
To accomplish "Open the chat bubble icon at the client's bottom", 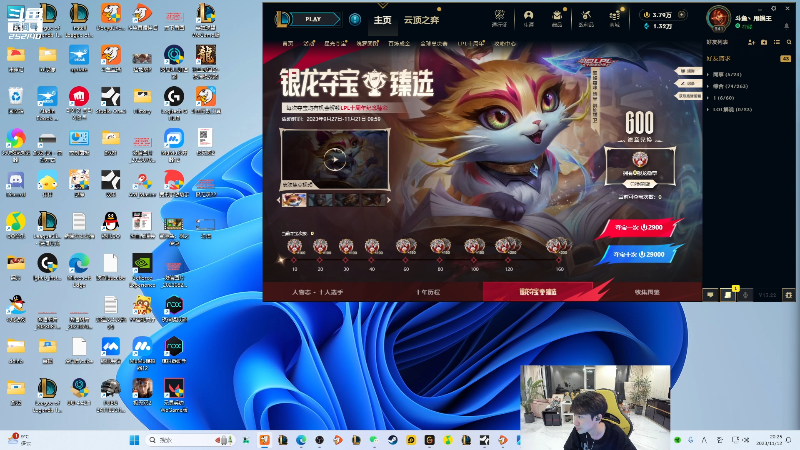I will click(710, 295).
